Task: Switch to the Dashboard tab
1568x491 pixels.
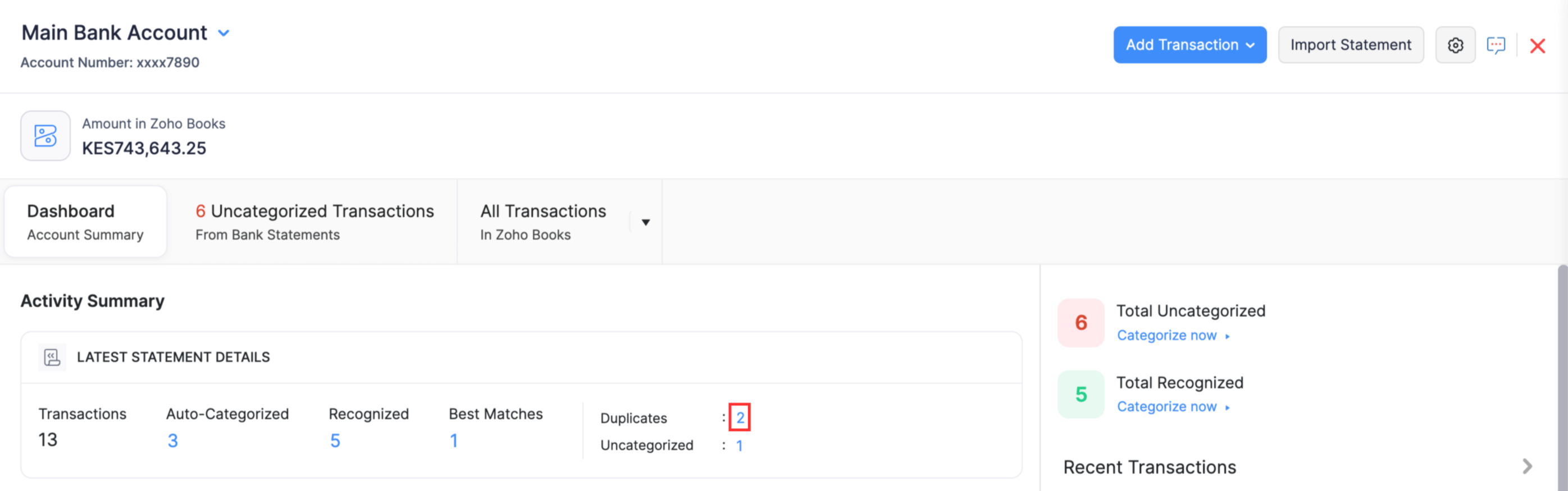Action: coord(85,222)
